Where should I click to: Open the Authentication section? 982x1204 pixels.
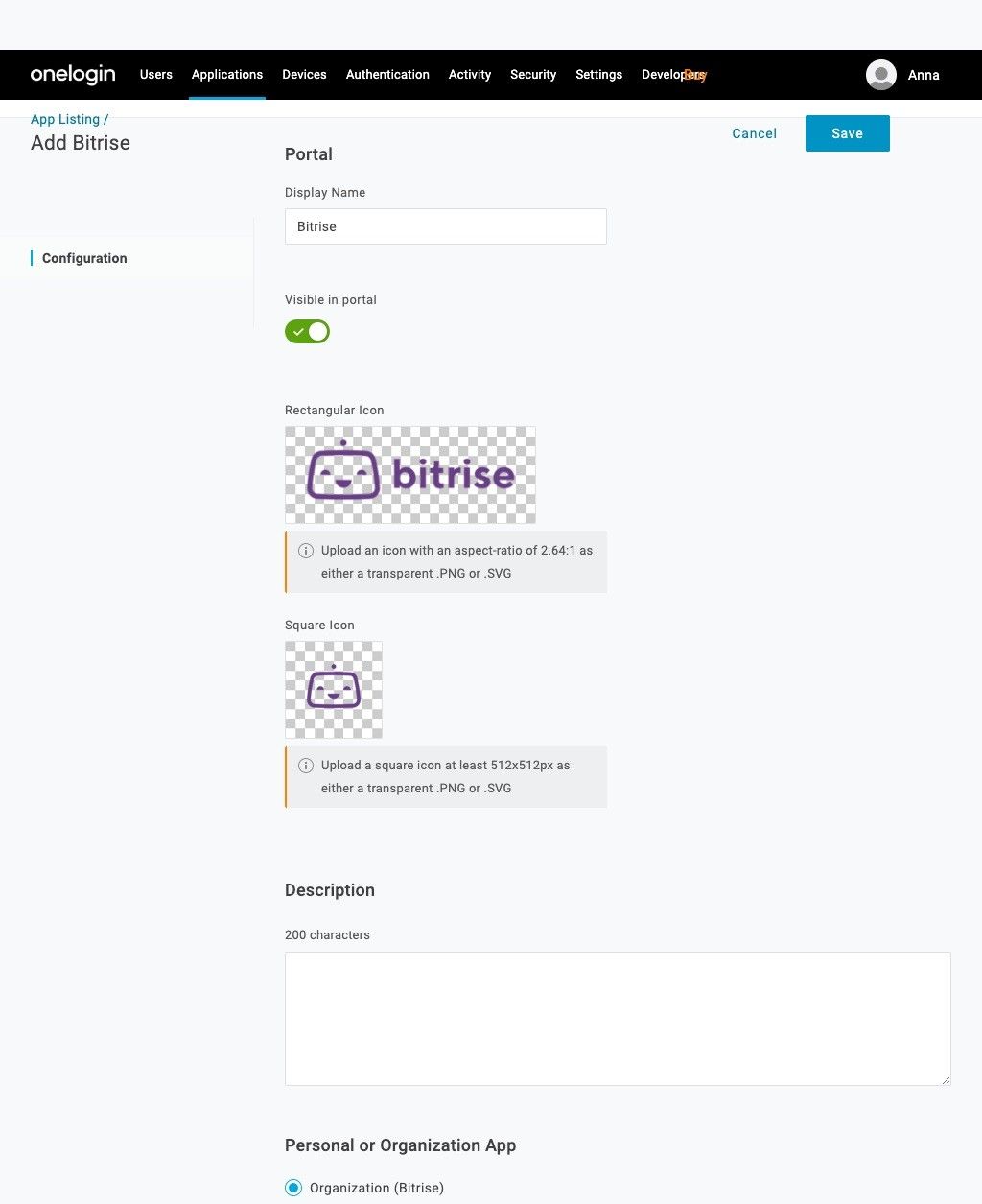pyautogui.click(x=387, y=74)
